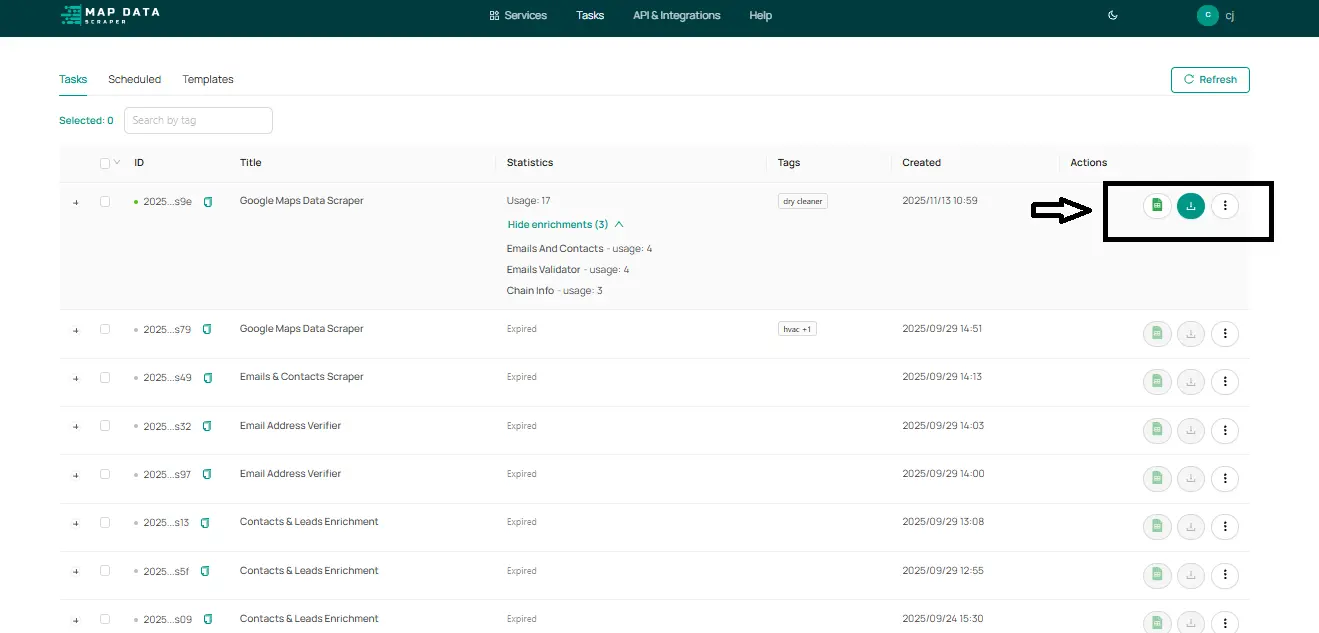Select the Emails & Contacts Scraper row checkbox

[x=105, y=378]
